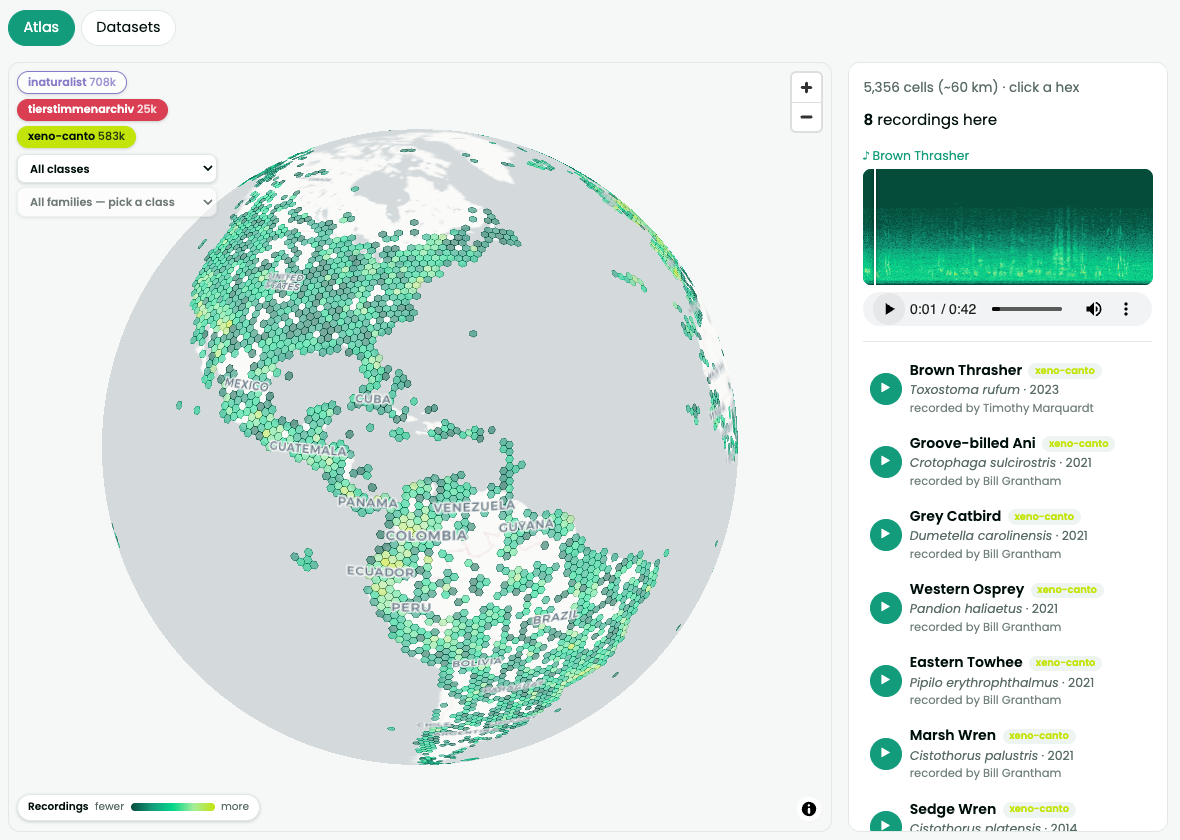Image resolution: width=1180 pixels, height=840 pixels.
Task: Click the Pandion haliaetus scientific name
Action: [x=966, y=609]
